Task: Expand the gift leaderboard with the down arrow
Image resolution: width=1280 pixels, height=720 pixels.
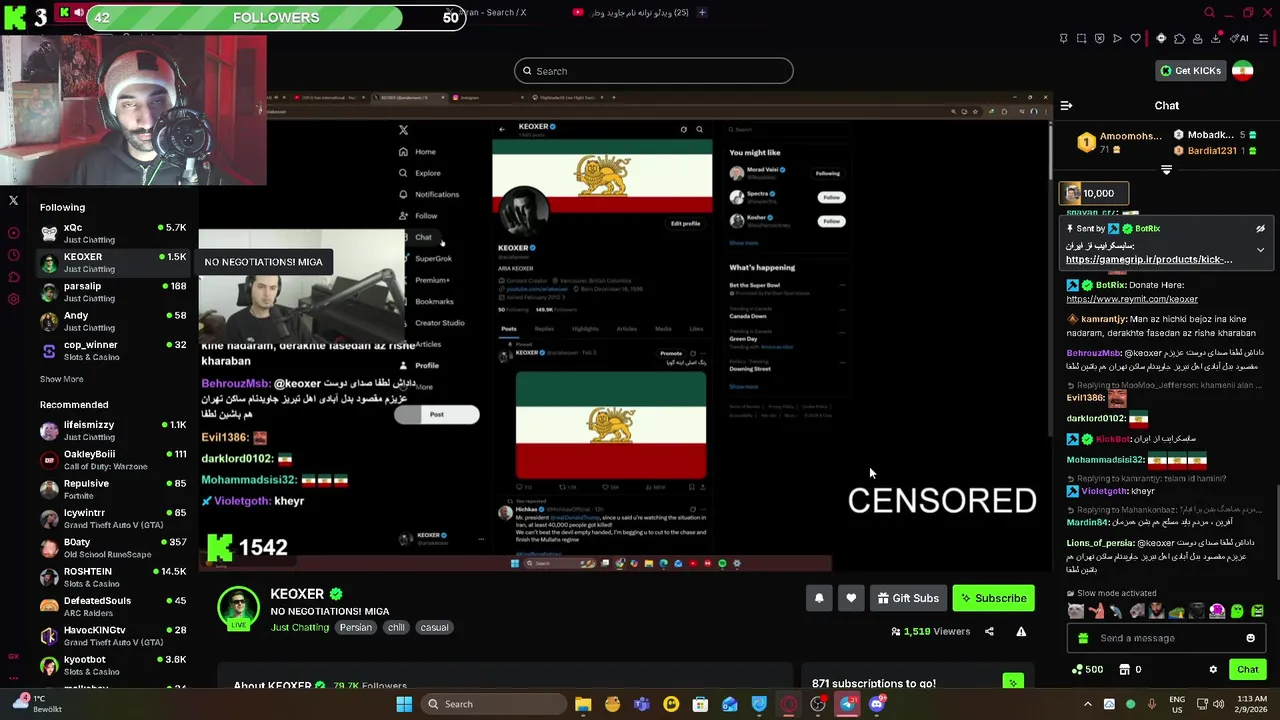Action: pos(1166,170)
